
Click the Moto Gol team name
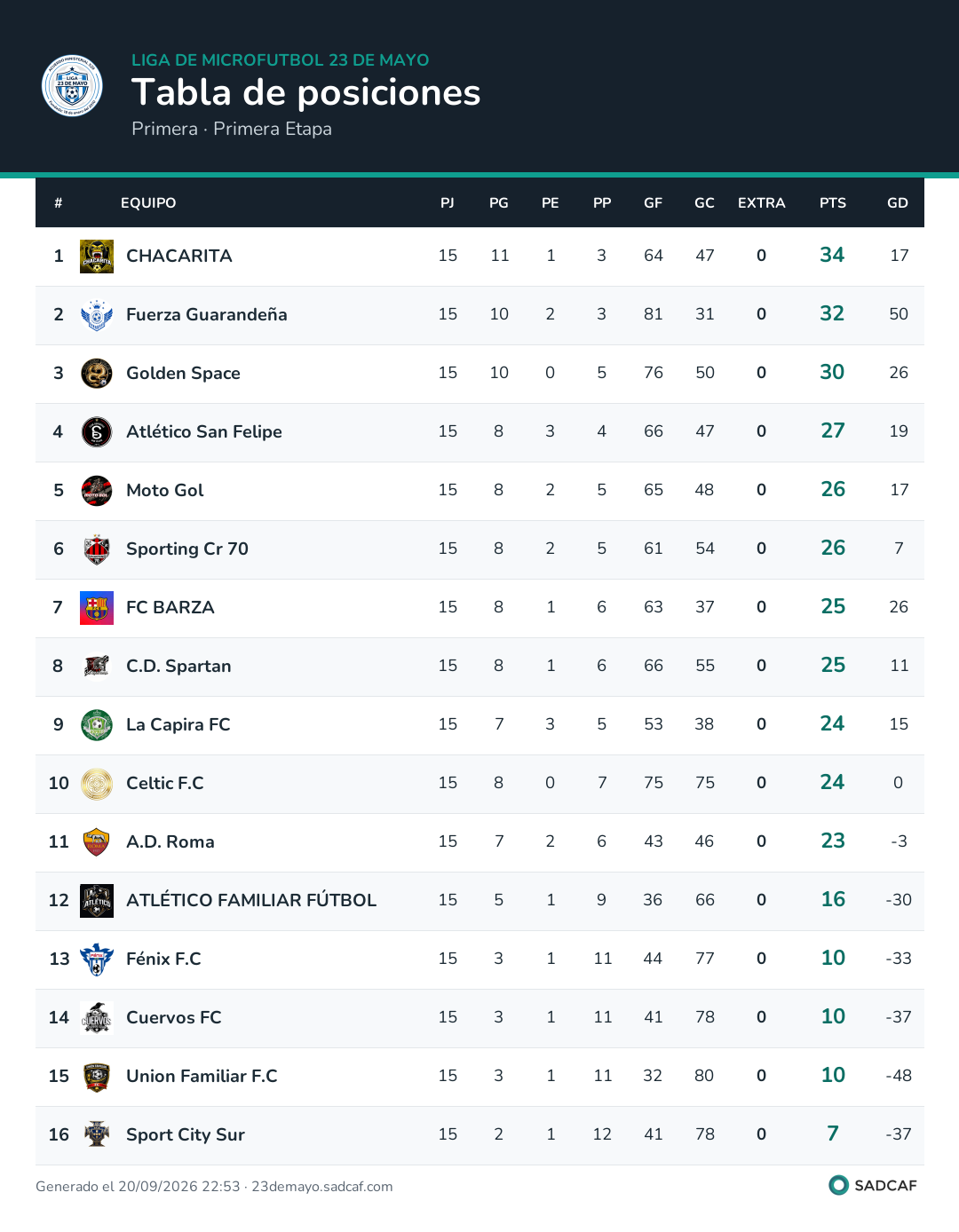[165, 490]
